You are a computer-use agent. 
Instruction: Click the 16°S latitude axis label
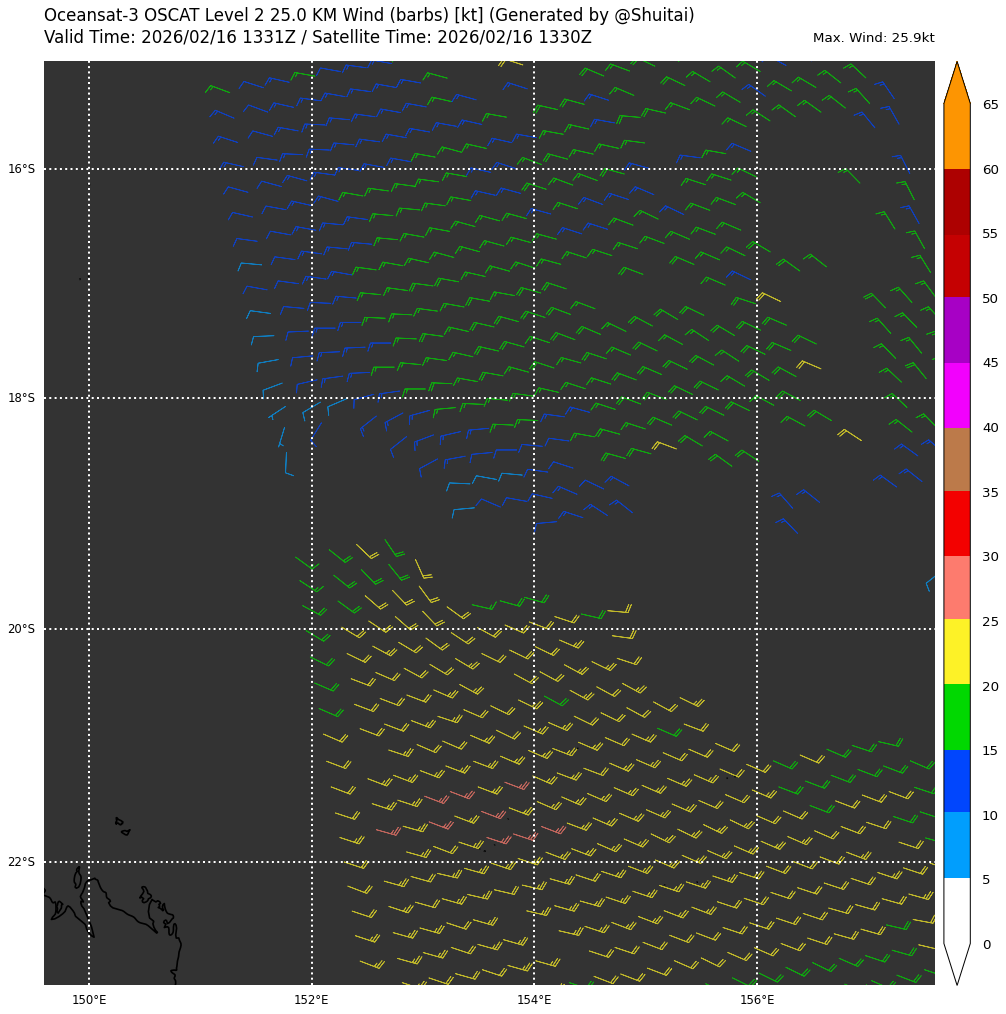[x=21, y=169]
